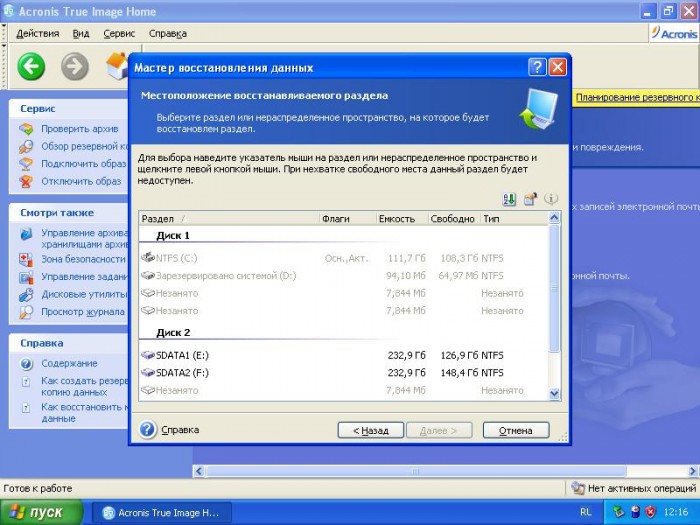
Task: Click the Home house toolbar icon
Action: point(117,66)
